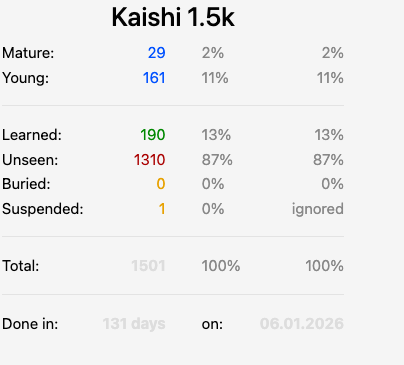404x365 pixels.
Task: Click the Total label
Action: (21, 266)
